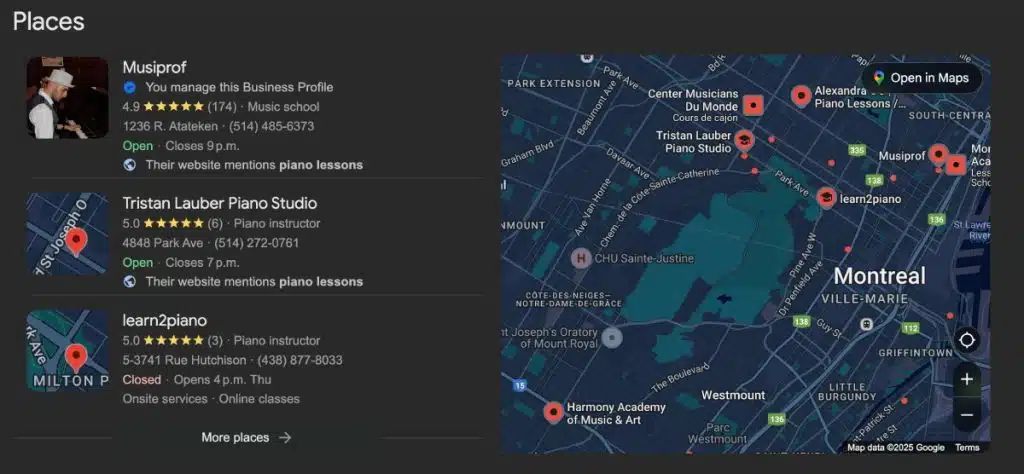This screenshot has height=474, width=1024.
Task: Click highway 335 shield on map
Action: pyautogui.click(x=857, y=150)
